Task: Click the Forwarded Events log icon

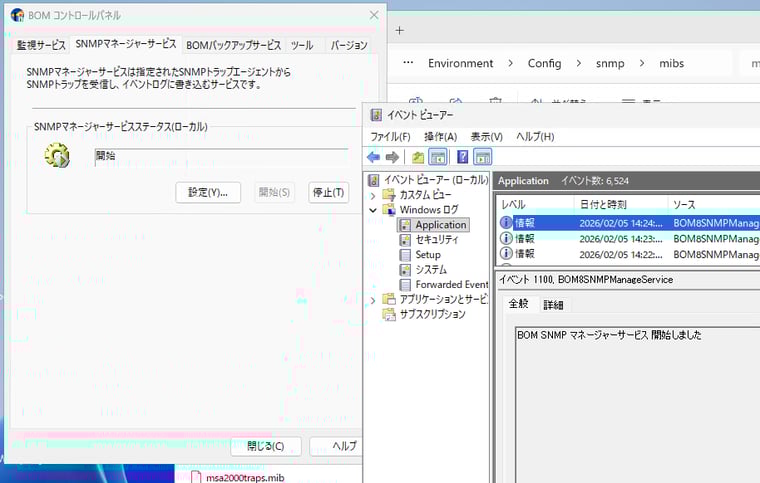Action: tap(405, 284)
